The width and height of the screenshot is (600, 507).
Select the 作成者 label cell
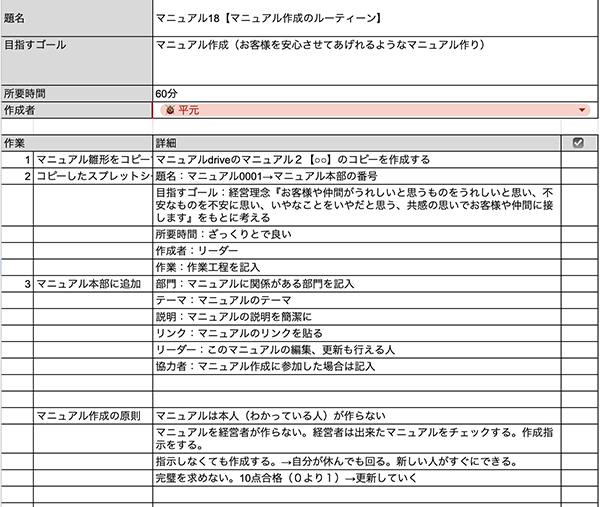[x=77, y=110]
